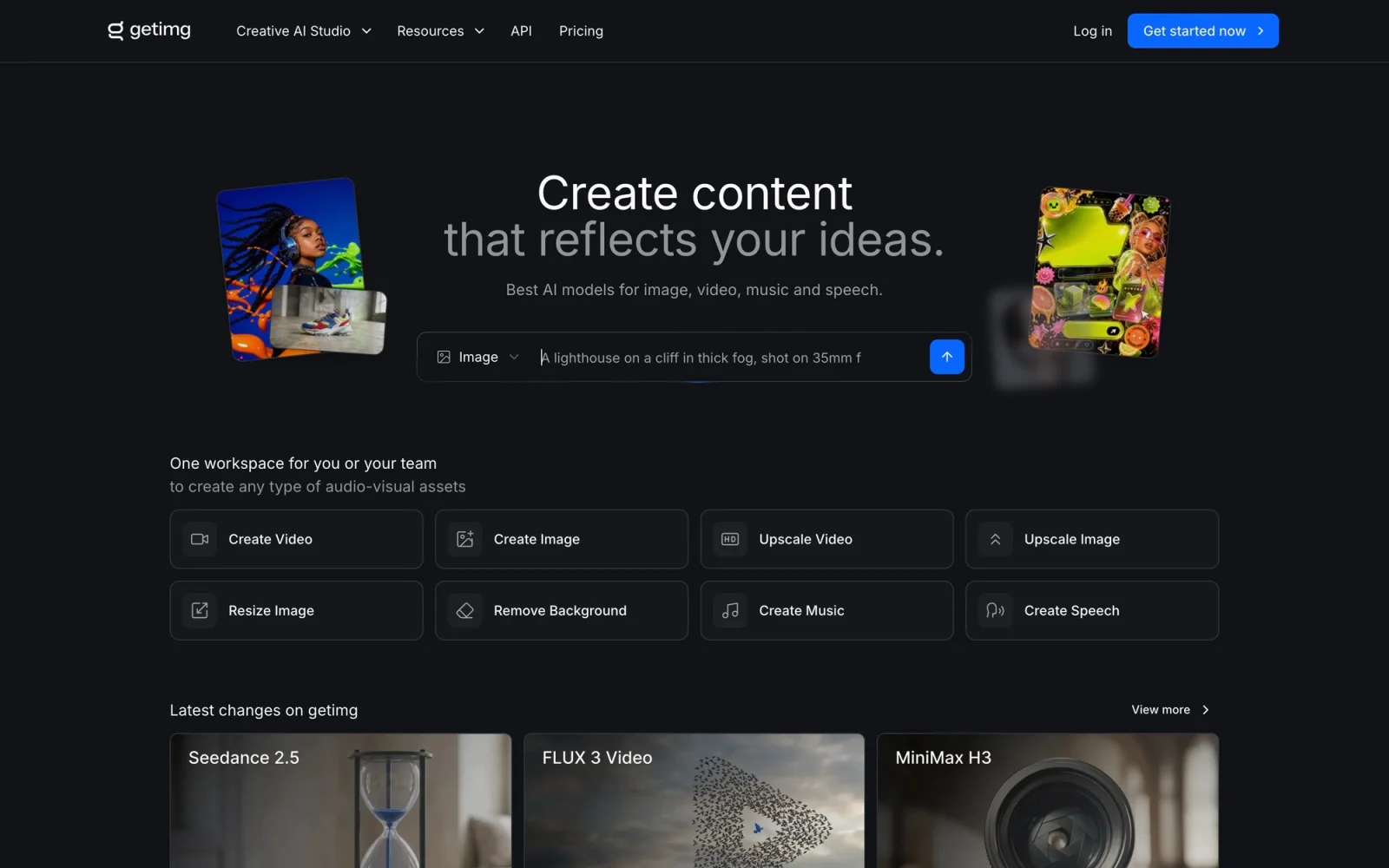1389x868 pixels.
Task: Submit the prompt with the blue arrow button
Action: coord(947,357)
